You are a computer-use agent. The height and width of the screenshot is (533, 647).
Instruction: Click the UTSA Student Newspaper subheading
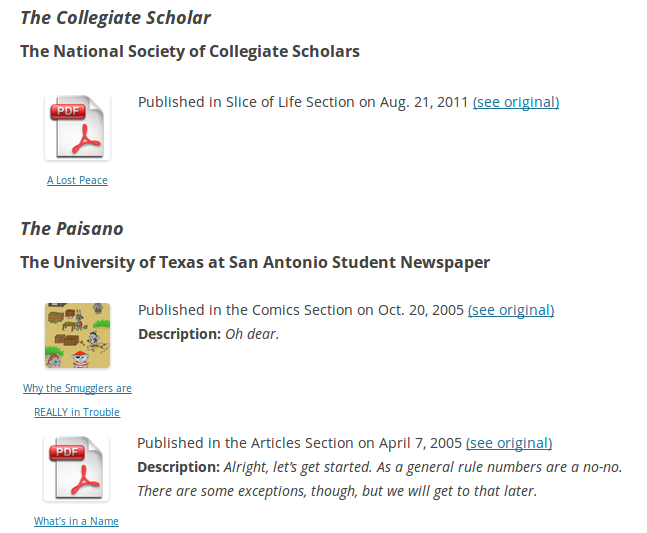pyautogui.click(x=255, y=263)
